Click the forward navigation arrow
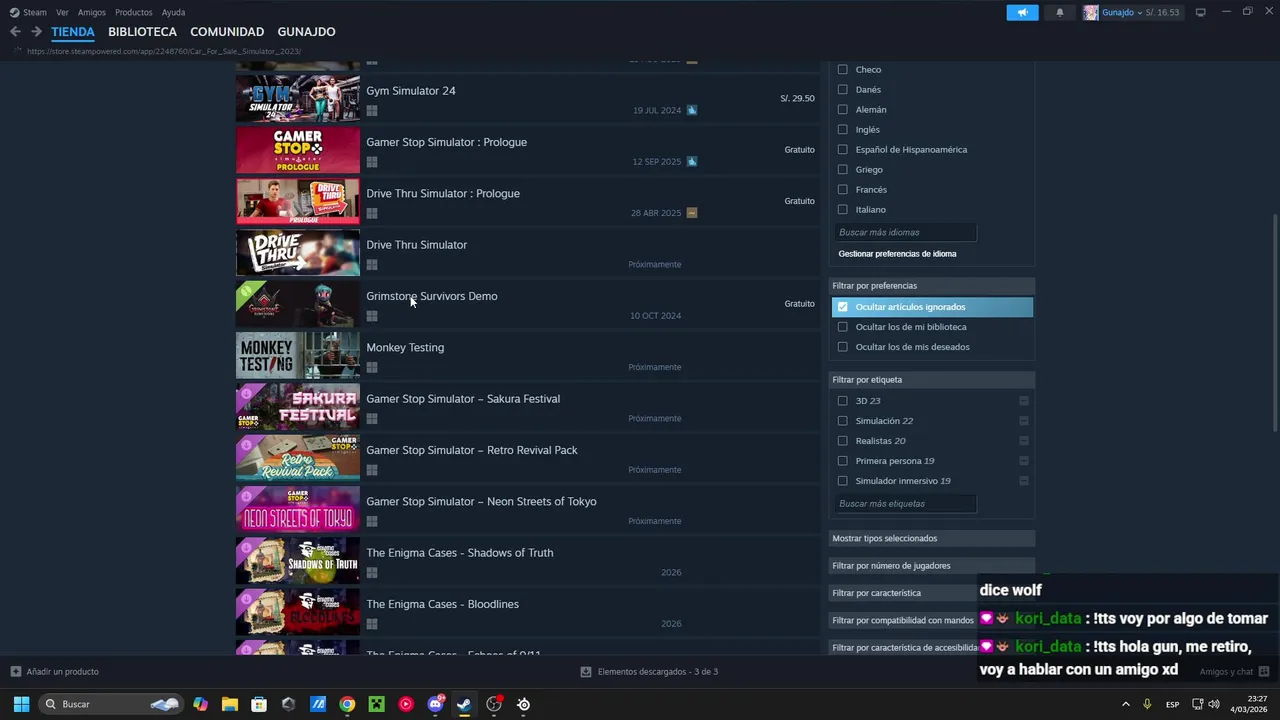This screenshot has height=720, width=1280. [36, 32]
